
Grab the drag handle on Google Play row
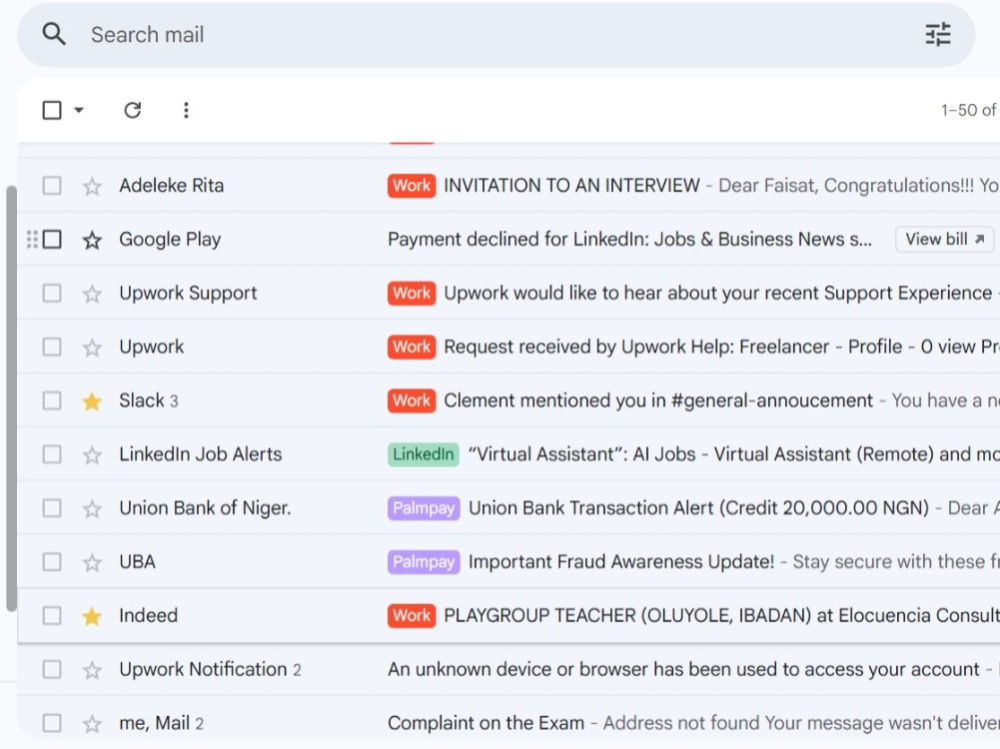pyautogui.click(x=32, y=239)
